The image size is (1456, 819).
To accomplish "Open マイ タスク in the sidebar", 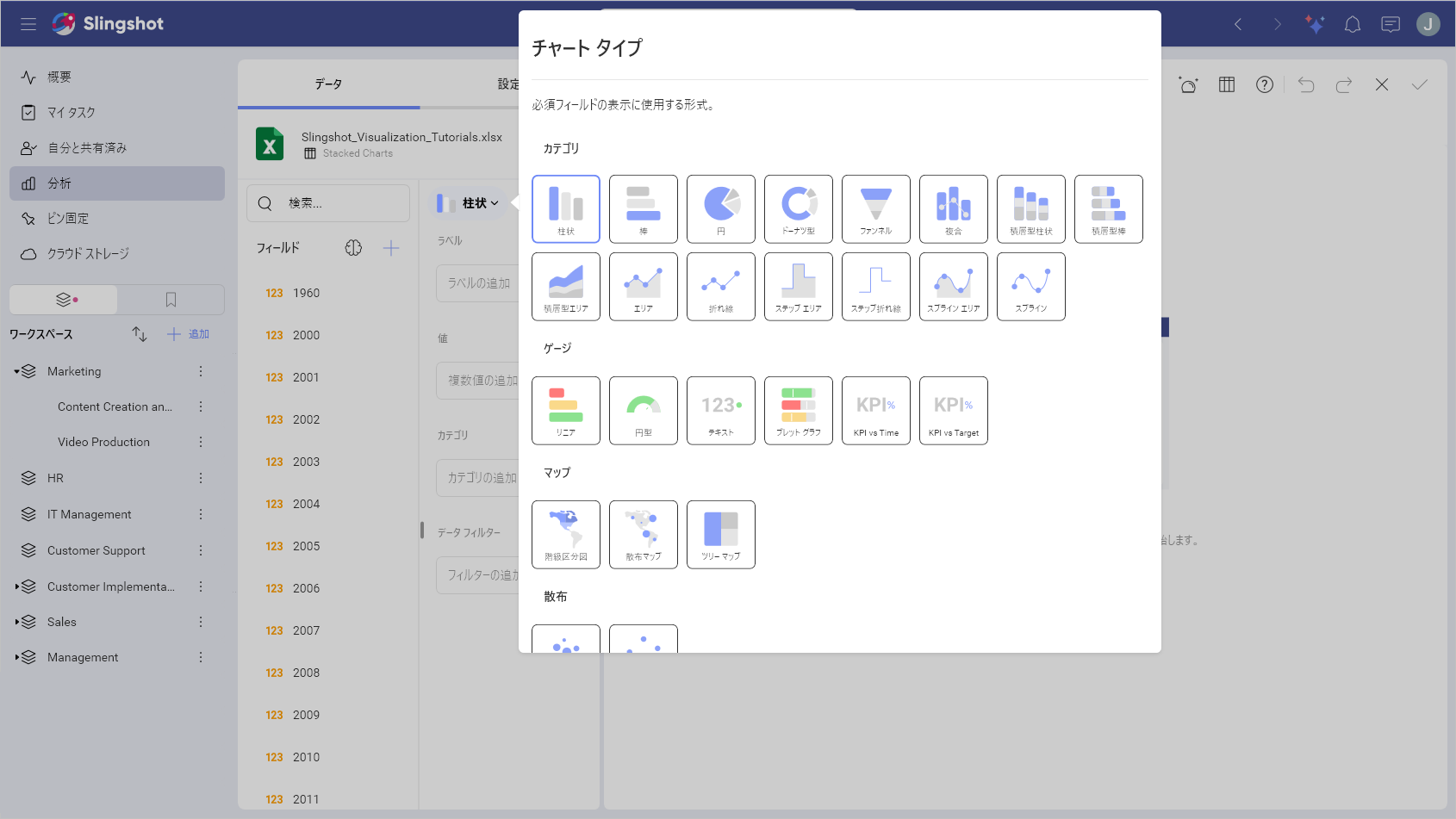I will click(117, 113).
